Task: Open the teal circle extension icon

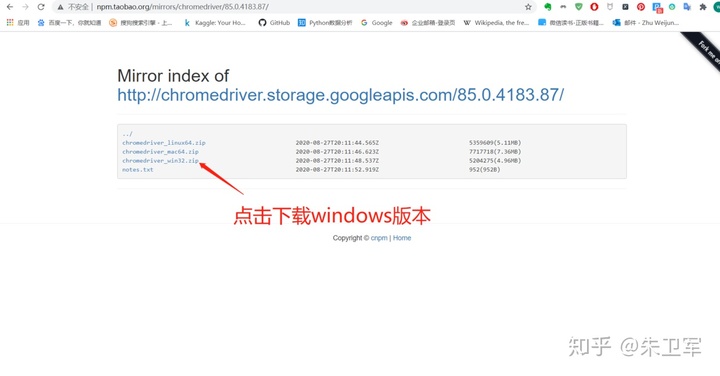Action: pyautogui.click(x=672, y=7)
